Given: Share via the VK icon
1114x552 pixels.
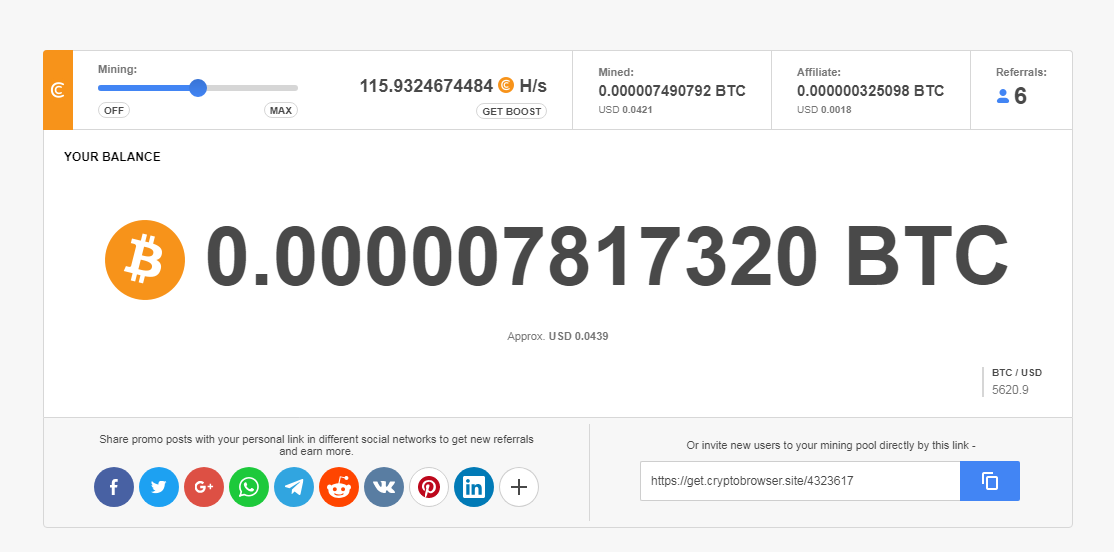Looking at the screenshot, I should pos(384,487).
